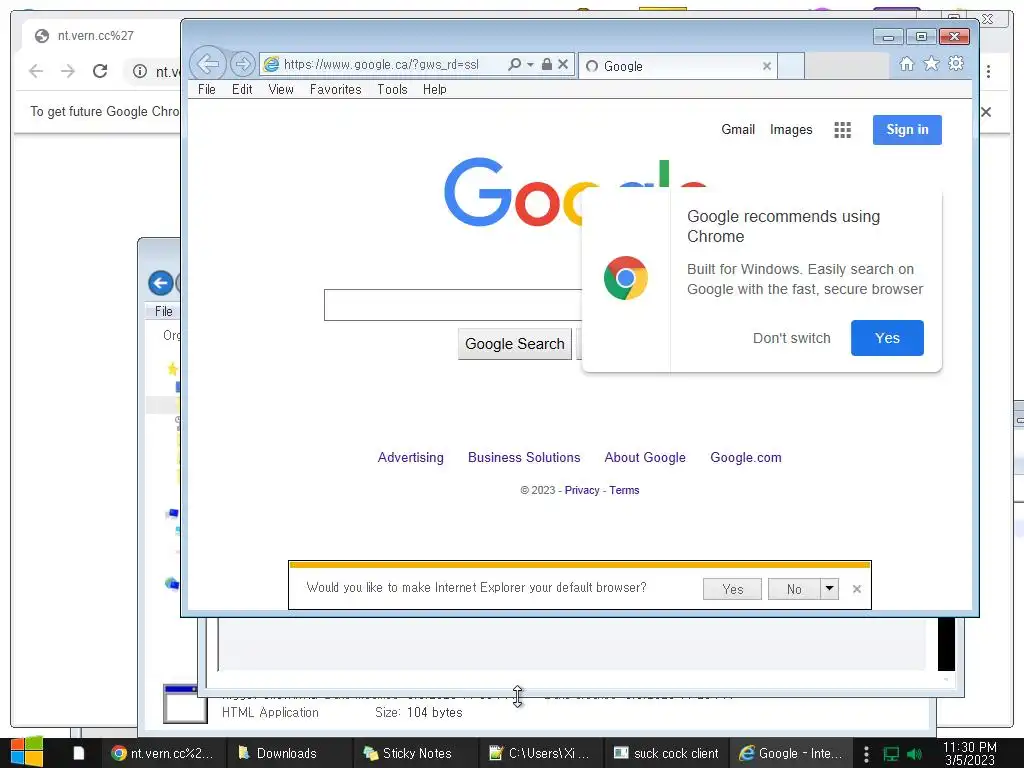Open the Tools menu in Internet Explorer
This screenshot has height=768, width=1024.
point(392,89)
